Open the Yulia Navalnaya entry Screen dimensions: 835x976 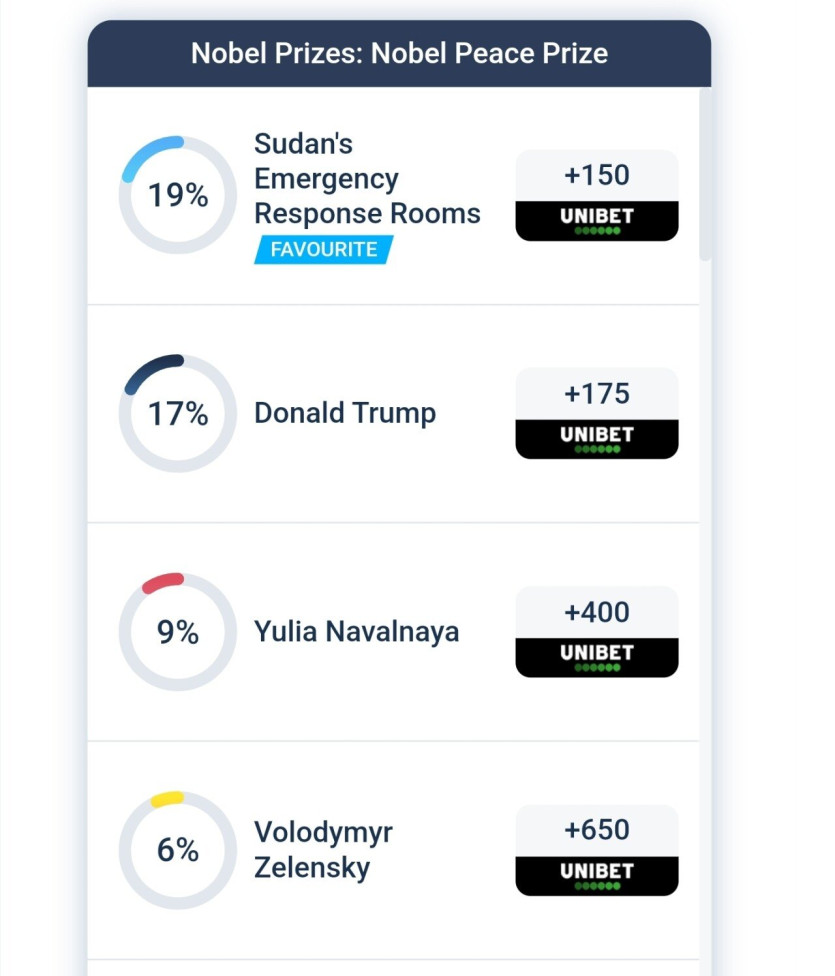(x=356, y=632)
